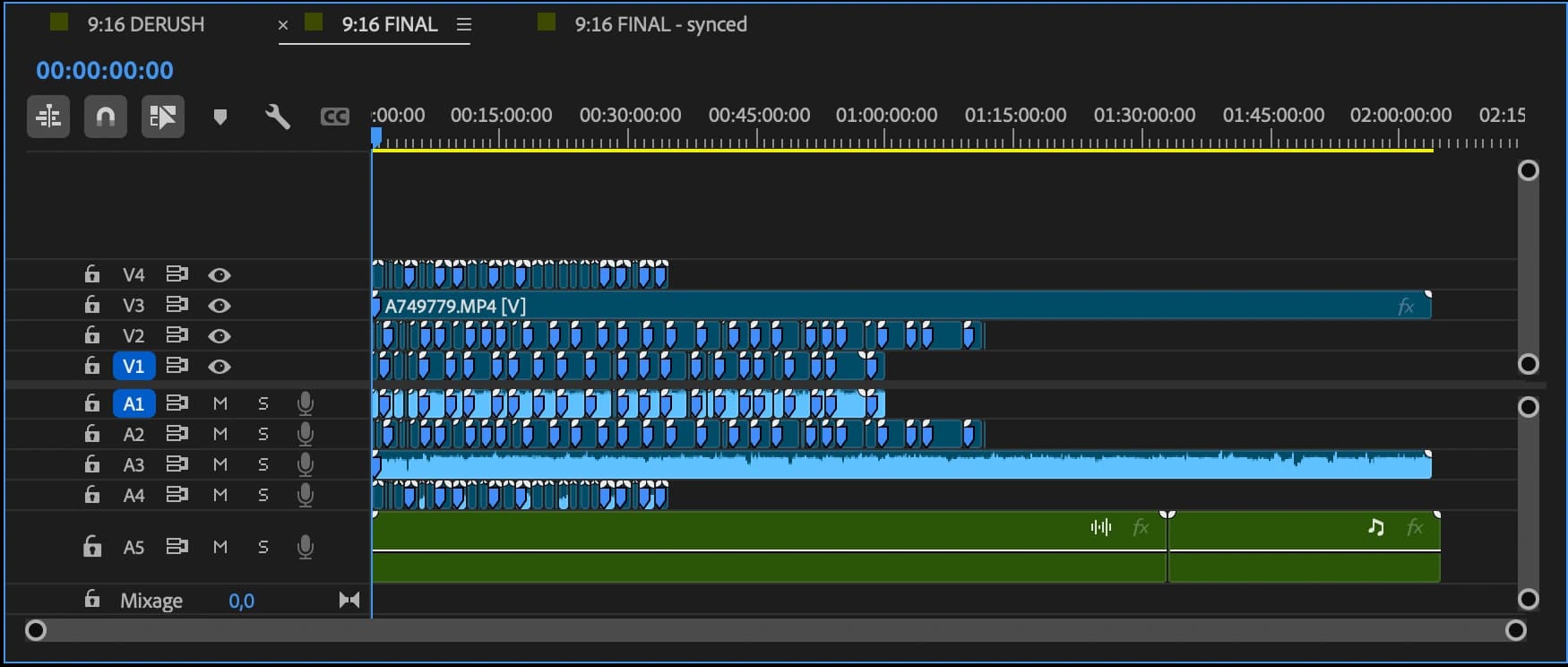Close the 9:16 FINAL tab

[x=283, y=25]
